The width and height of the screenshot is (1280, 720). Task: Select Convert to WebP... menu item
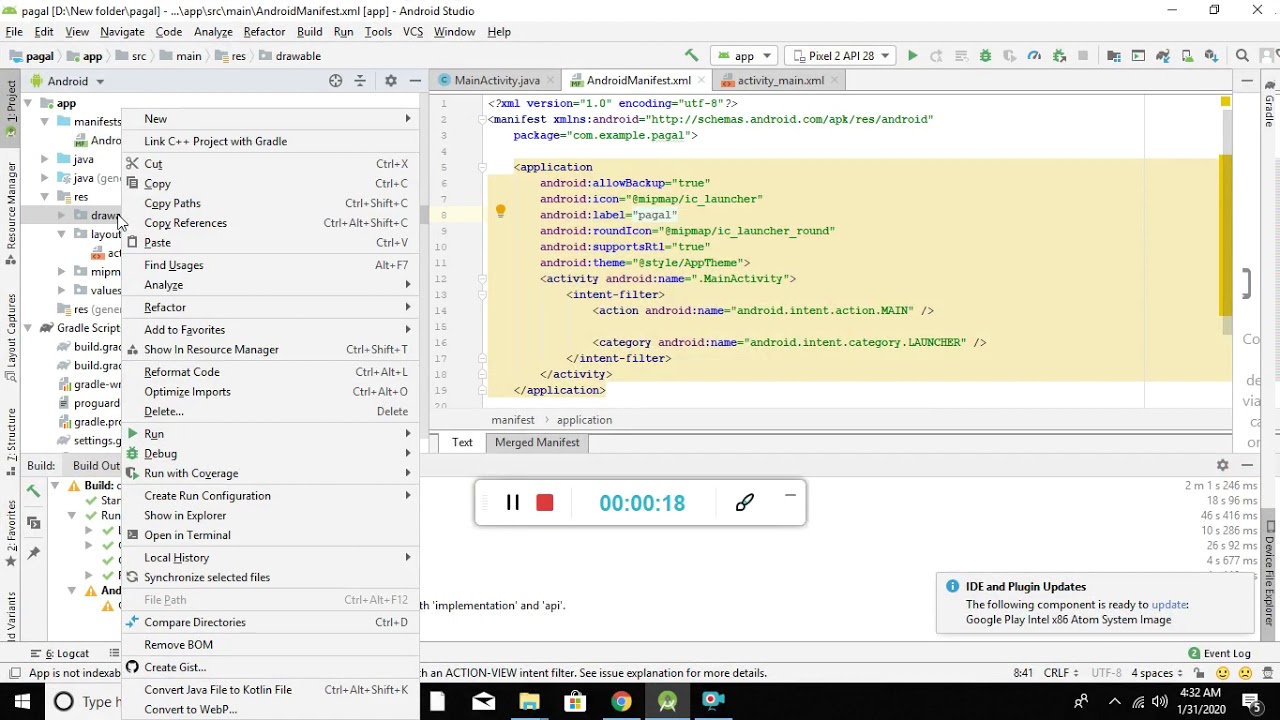(x=271, y=709)
